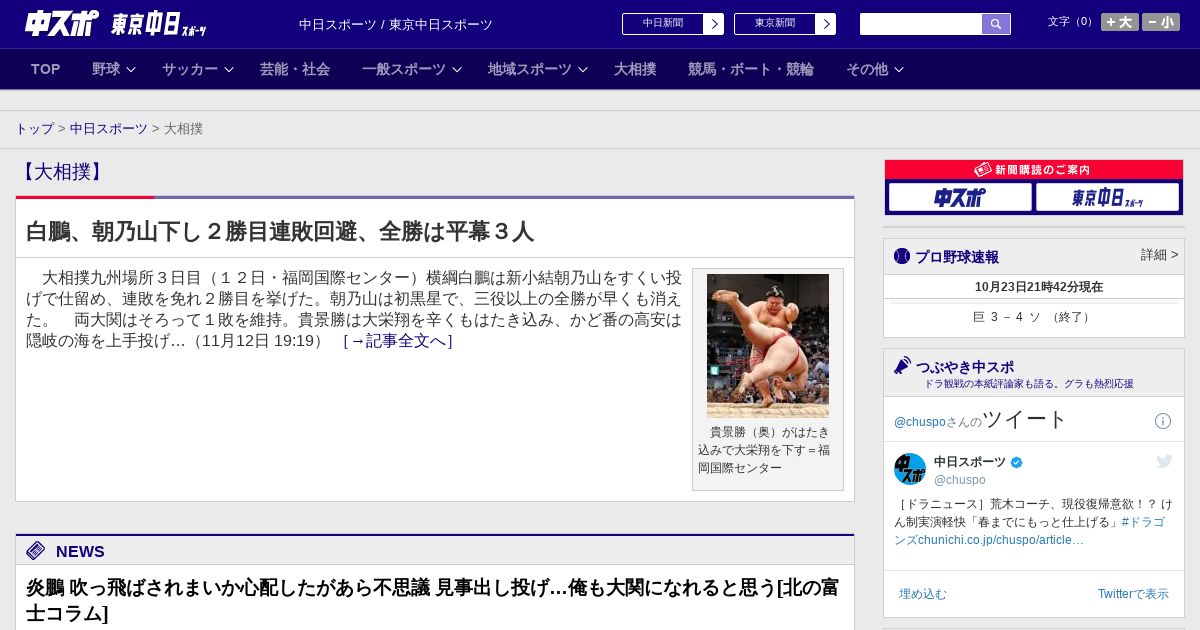Open the サッカー navigation menu
This screenshot has height=630, width=1200.
190,69
